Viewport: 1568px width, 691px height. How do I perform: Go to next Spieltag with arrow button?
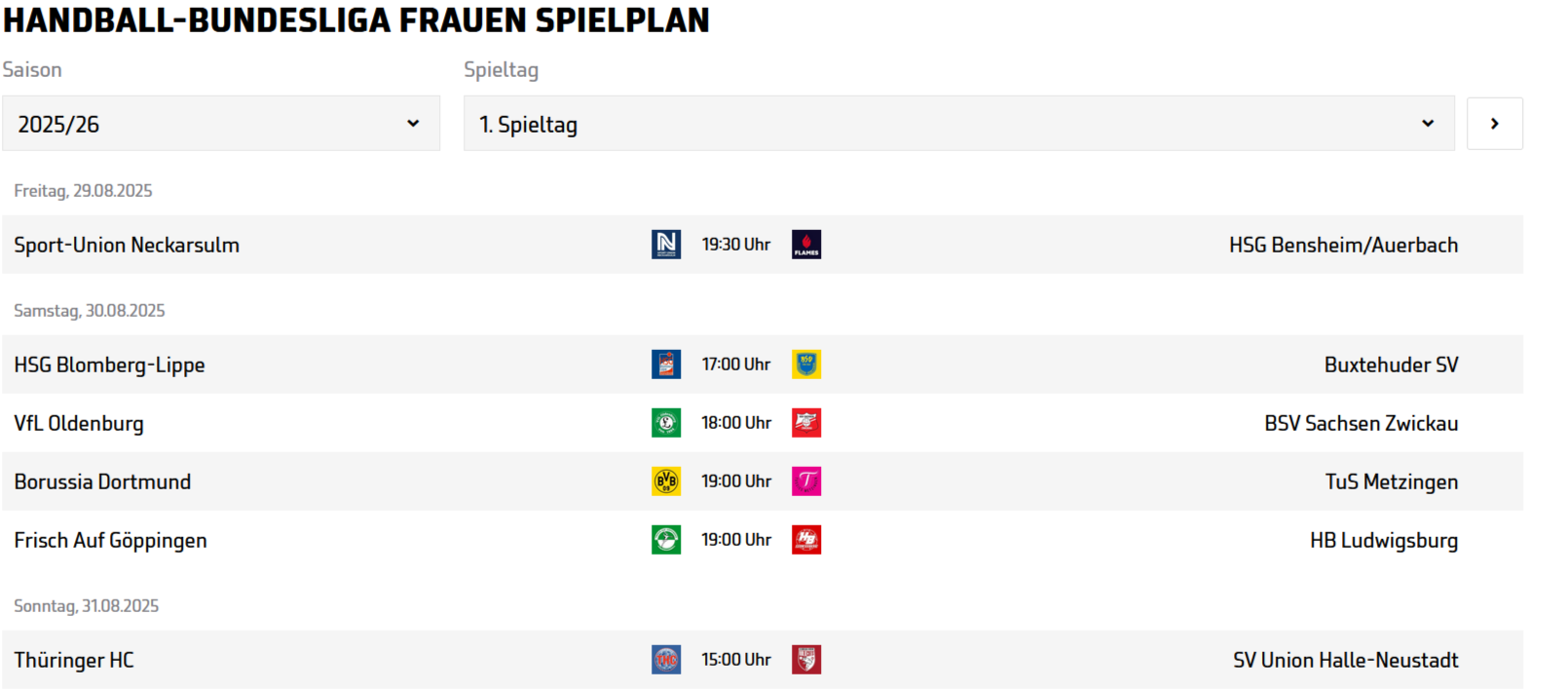click(1494, 124)
